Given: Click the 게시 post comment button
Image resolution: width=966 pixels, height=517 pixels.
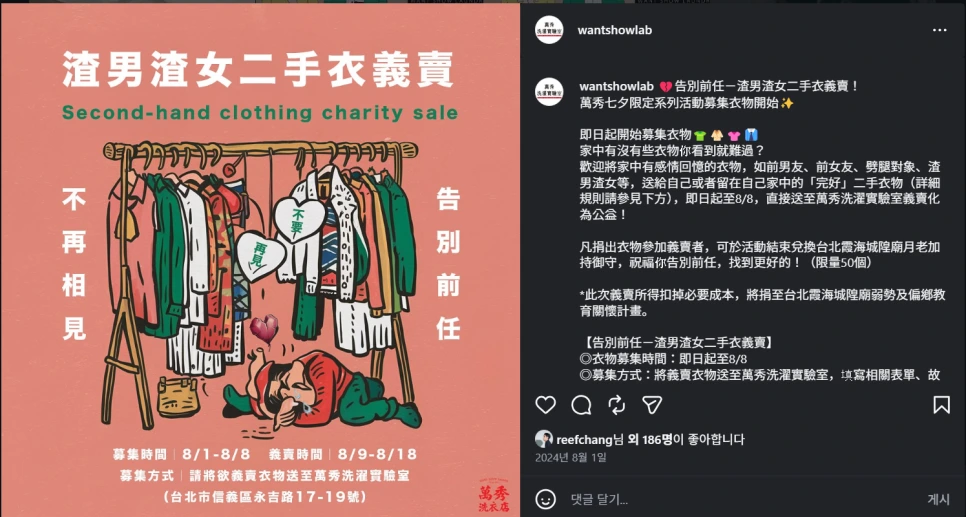Looking at the screenshot, I should click(939, 499).
